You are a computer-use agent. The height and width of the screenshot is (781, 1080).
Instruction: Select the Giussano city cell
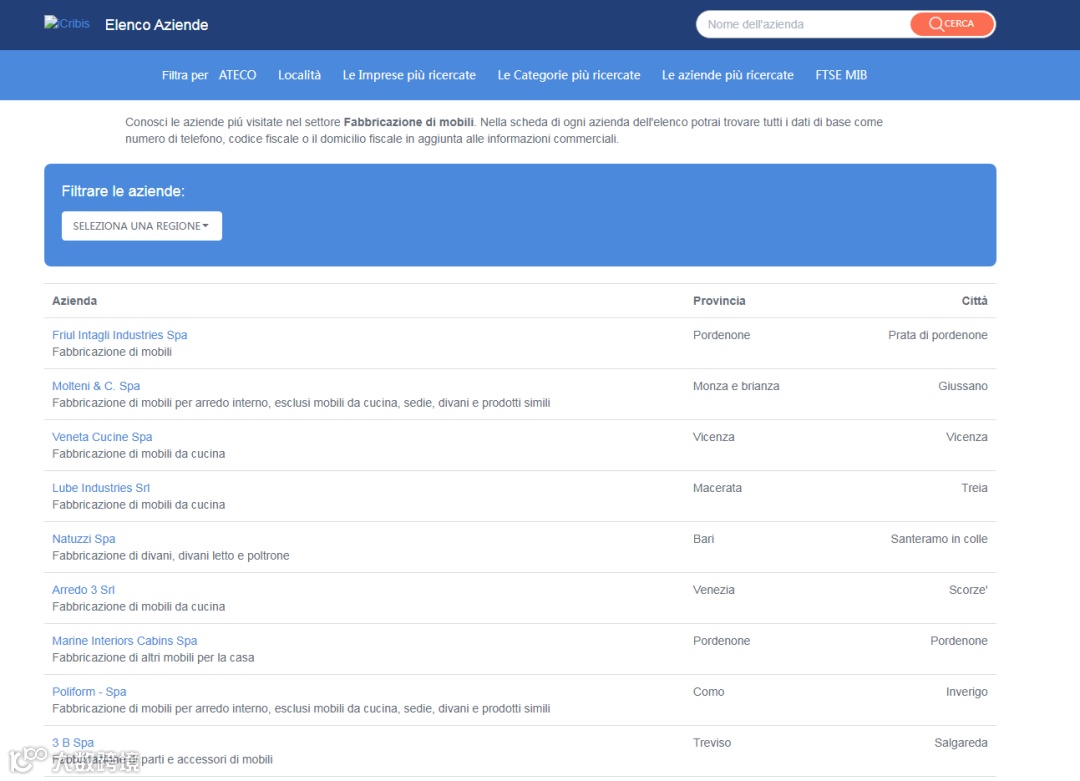point(963,386)
